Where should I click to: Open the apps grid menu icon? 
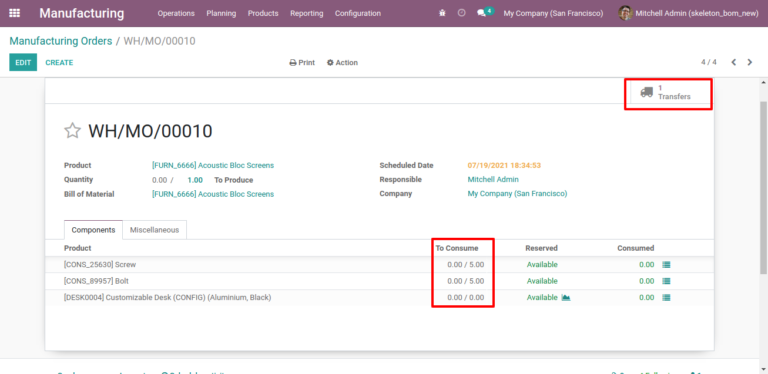click(x=15, y=13)
